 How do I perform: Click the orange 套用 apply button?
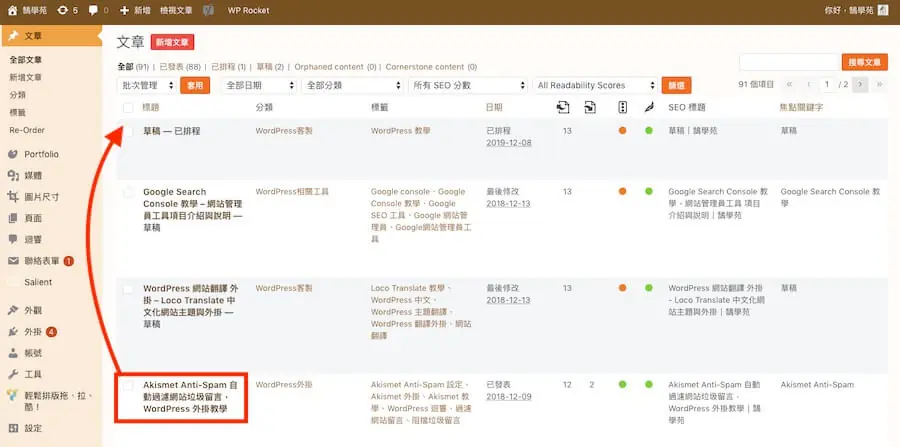point(195,85)
